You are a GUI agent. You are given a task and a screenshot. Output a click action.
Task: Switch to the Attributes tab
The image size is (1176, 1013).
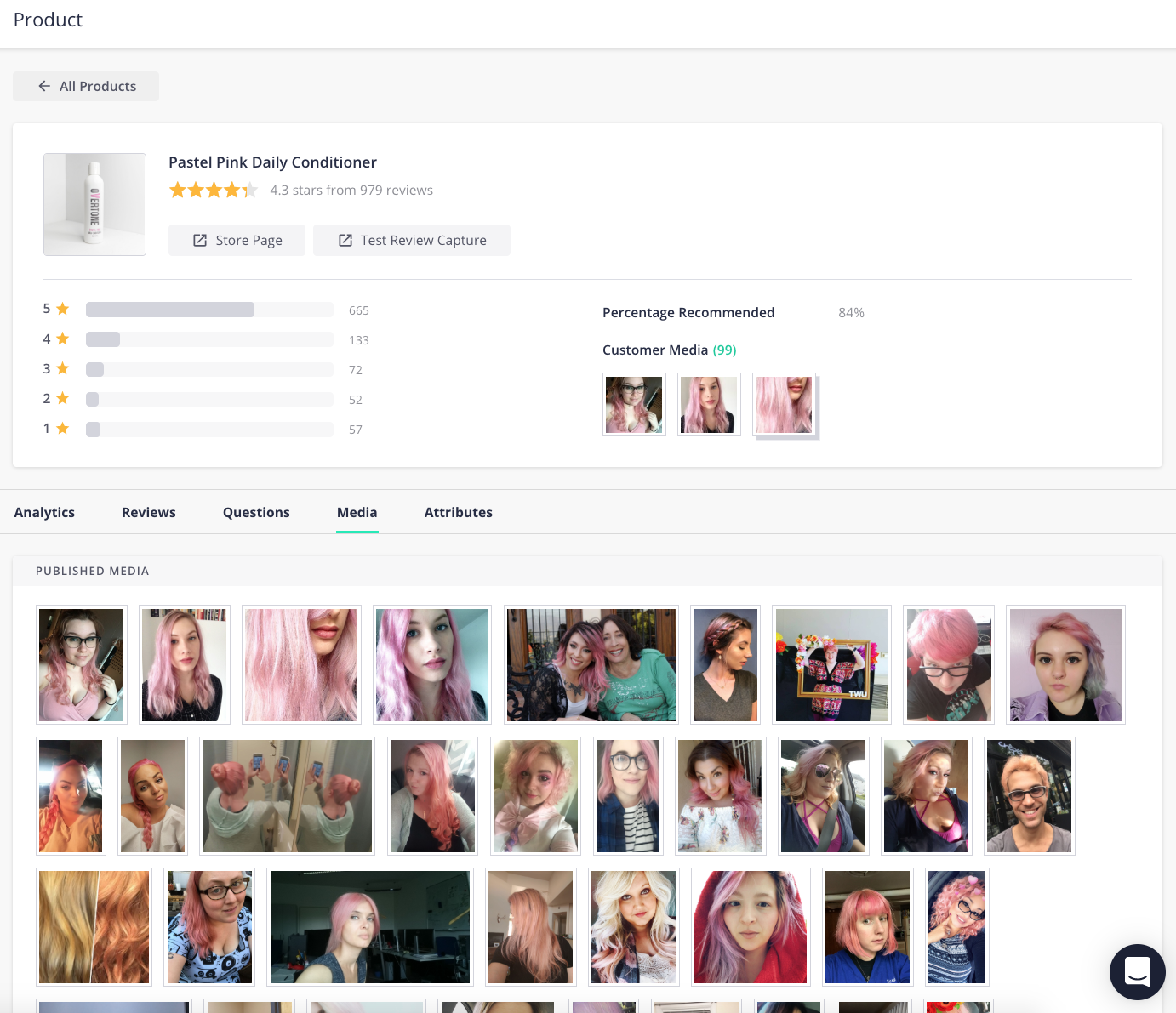point(459,512)
